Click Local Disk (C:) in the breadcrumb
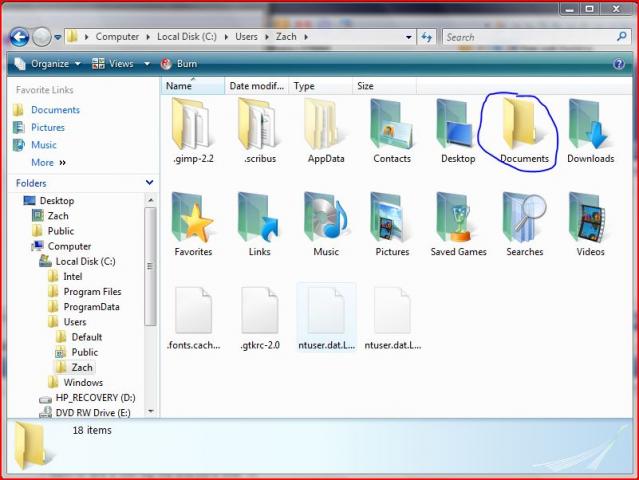 coord(187,37)
